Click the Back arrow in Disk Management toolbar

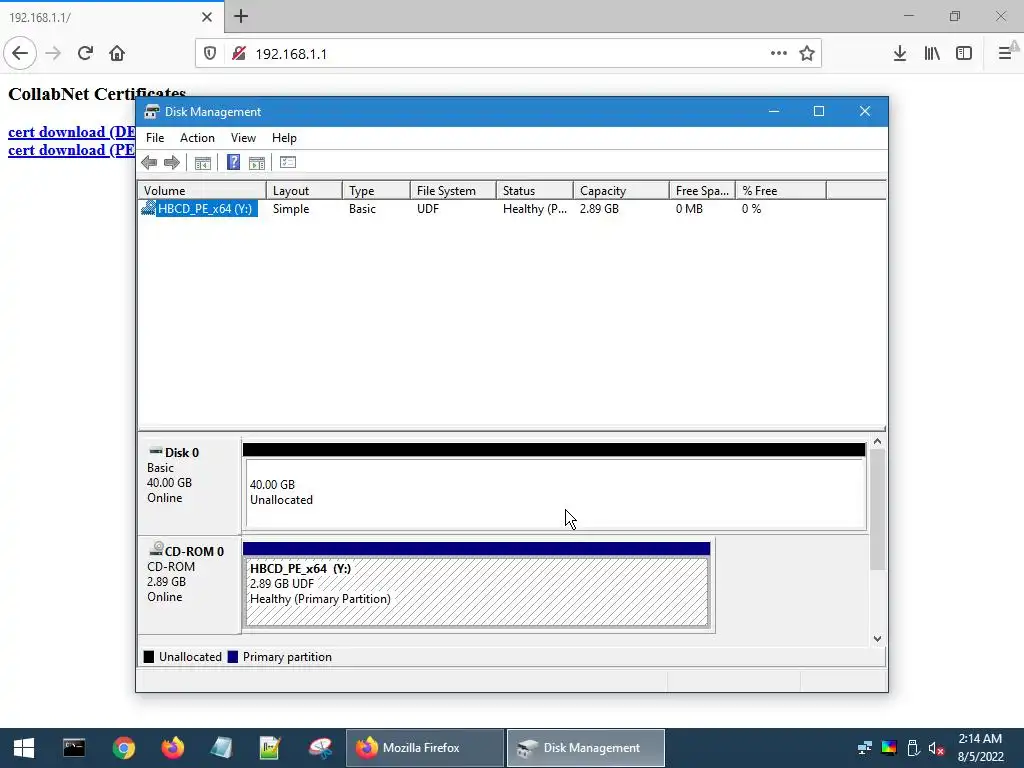(x=149, y=163)
